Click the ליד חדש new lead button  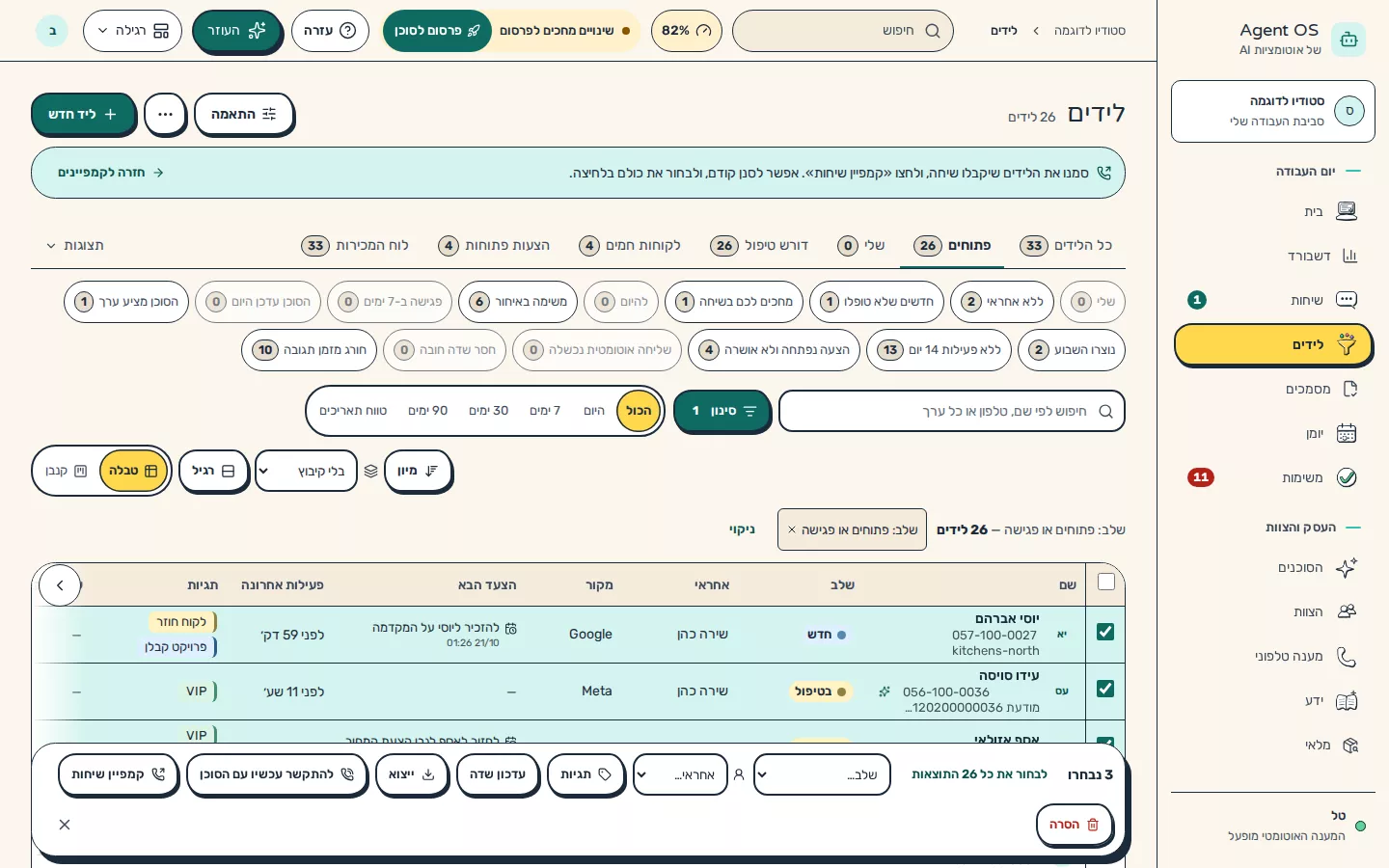coord(83,115)
